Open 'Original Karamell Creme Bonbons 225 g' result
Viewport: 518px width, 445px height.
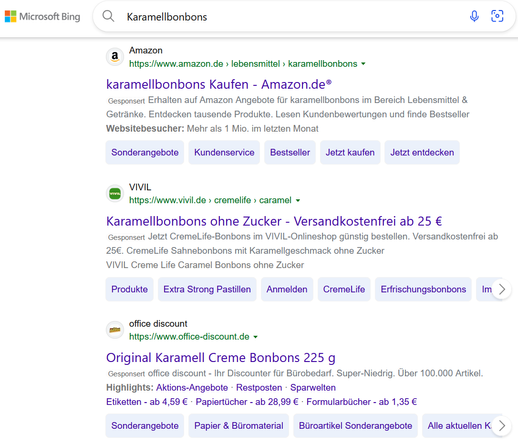click(221, 358)
